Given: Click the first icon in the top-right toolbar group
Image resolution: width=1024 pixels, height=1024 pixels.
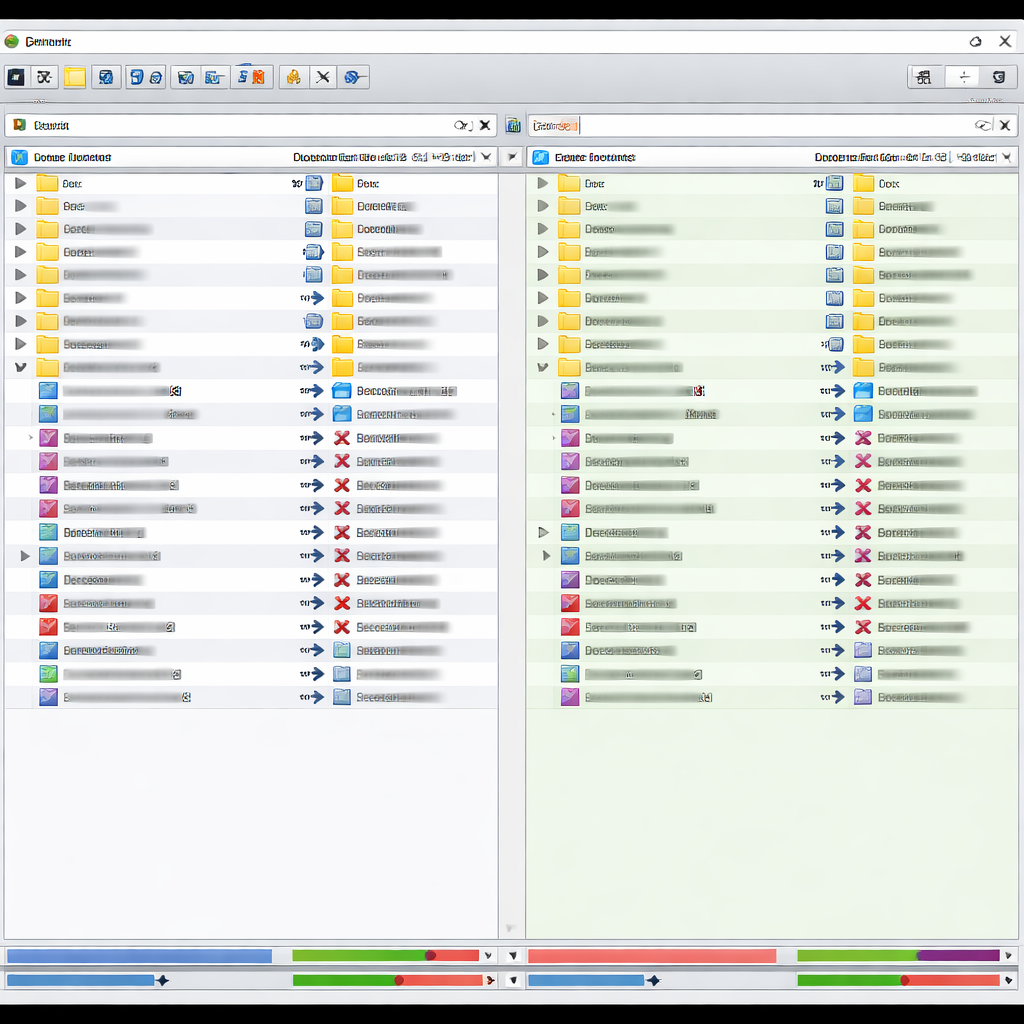Looking at the screenshot, I should pyautogui.click(x=924, y=77).
